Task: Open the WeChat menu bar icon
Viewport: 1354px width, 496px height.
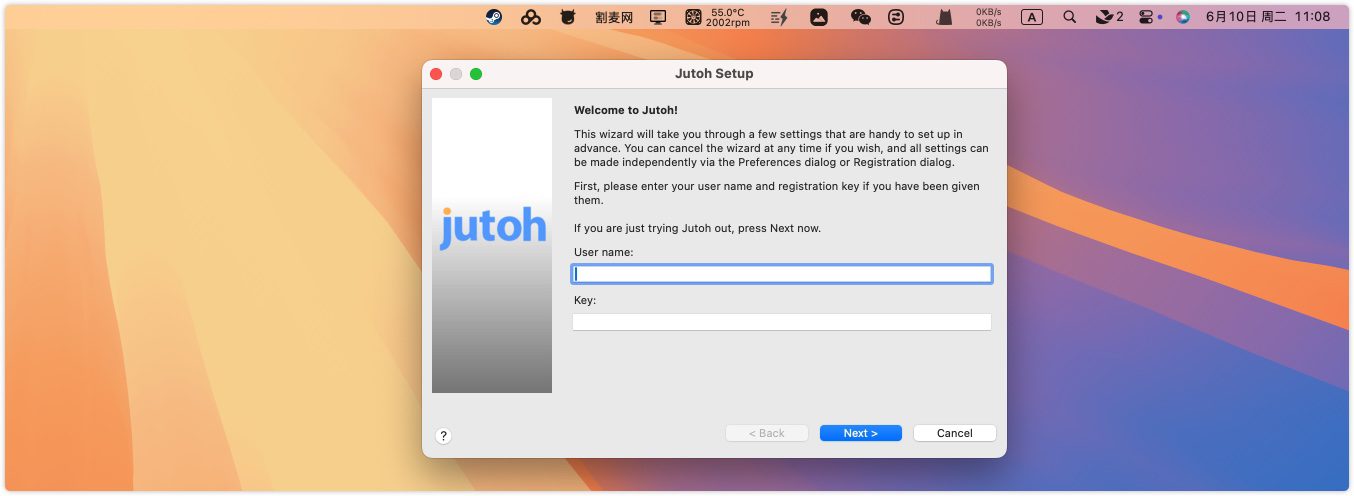Action: (x=860, y=17)
